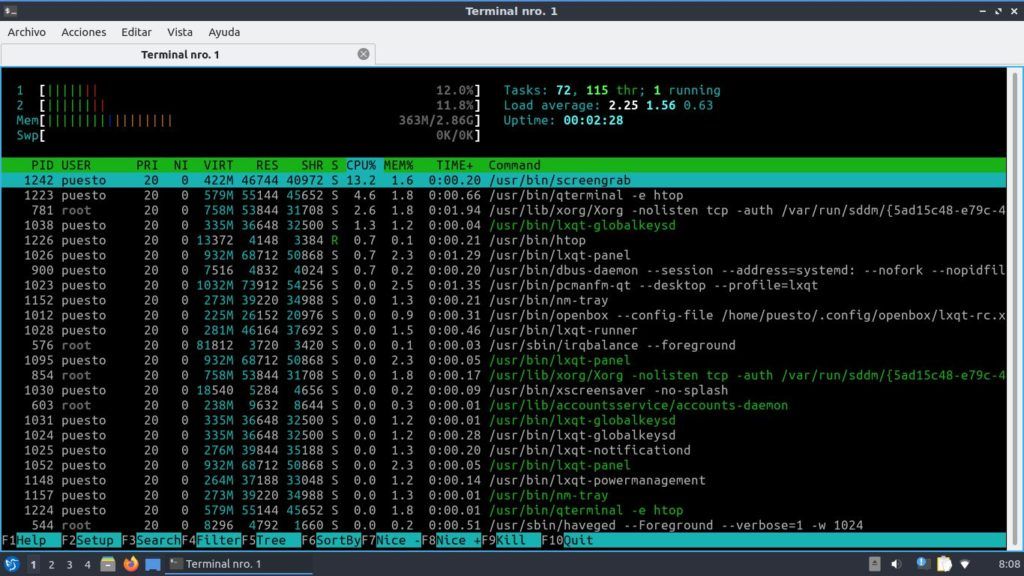Close the Terminal nro. 1 tab
Image resolution: width=1024 pixels, height=576 pixels.
(x=364, y=54)
